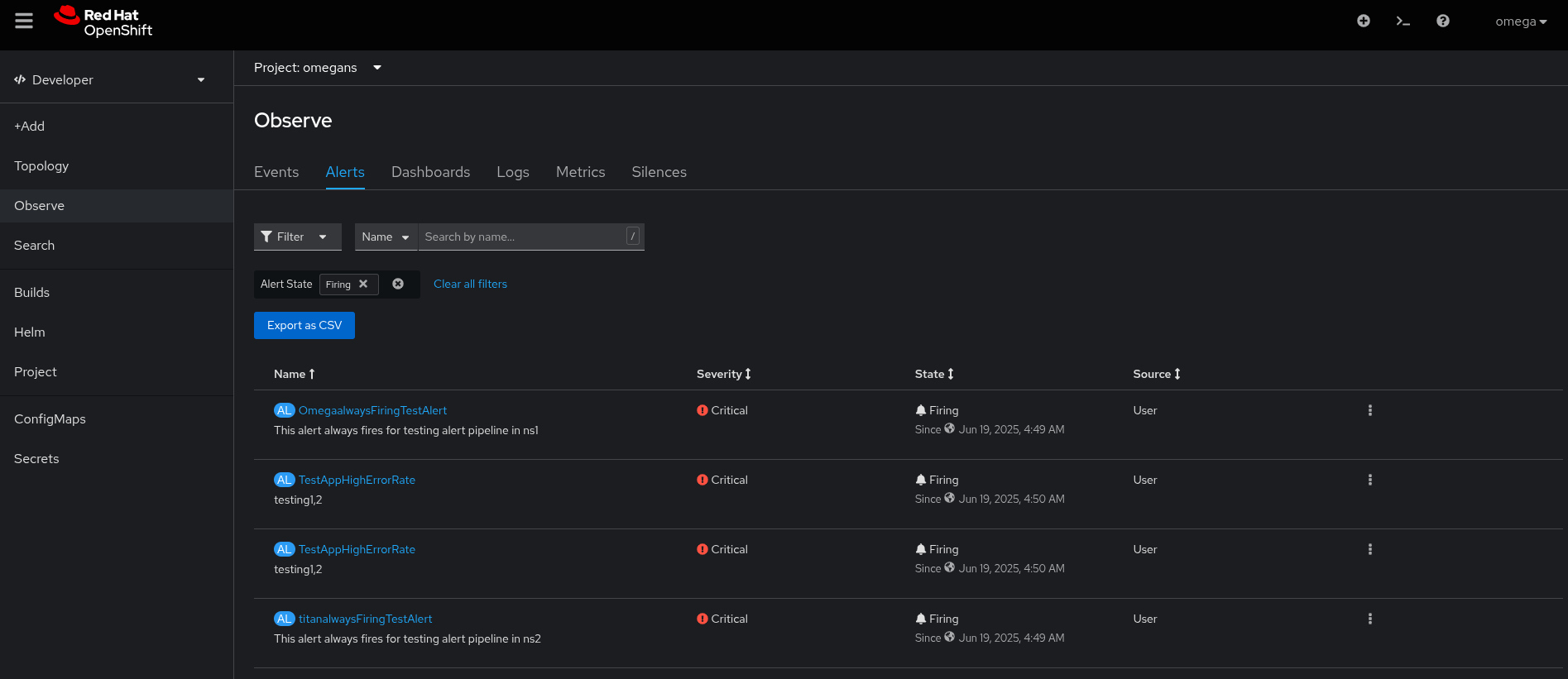The image size is (1568, 679).
Task: Sort alerts by Severity column
Action: pyautogui.click(x=724, y=374)
